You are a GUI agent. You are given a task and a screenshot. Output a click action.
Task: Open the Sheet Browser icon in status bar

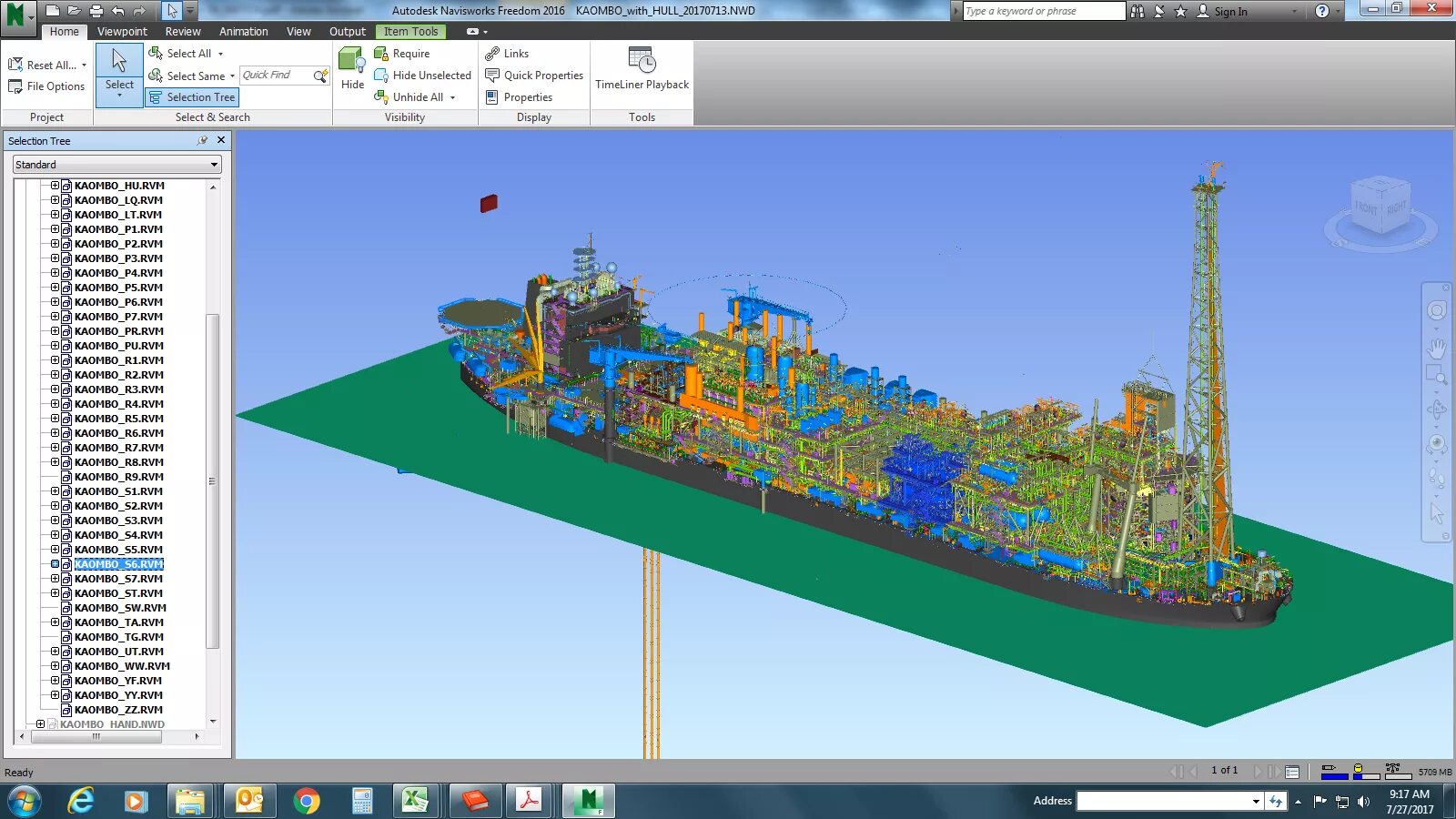pos(1292,772)
